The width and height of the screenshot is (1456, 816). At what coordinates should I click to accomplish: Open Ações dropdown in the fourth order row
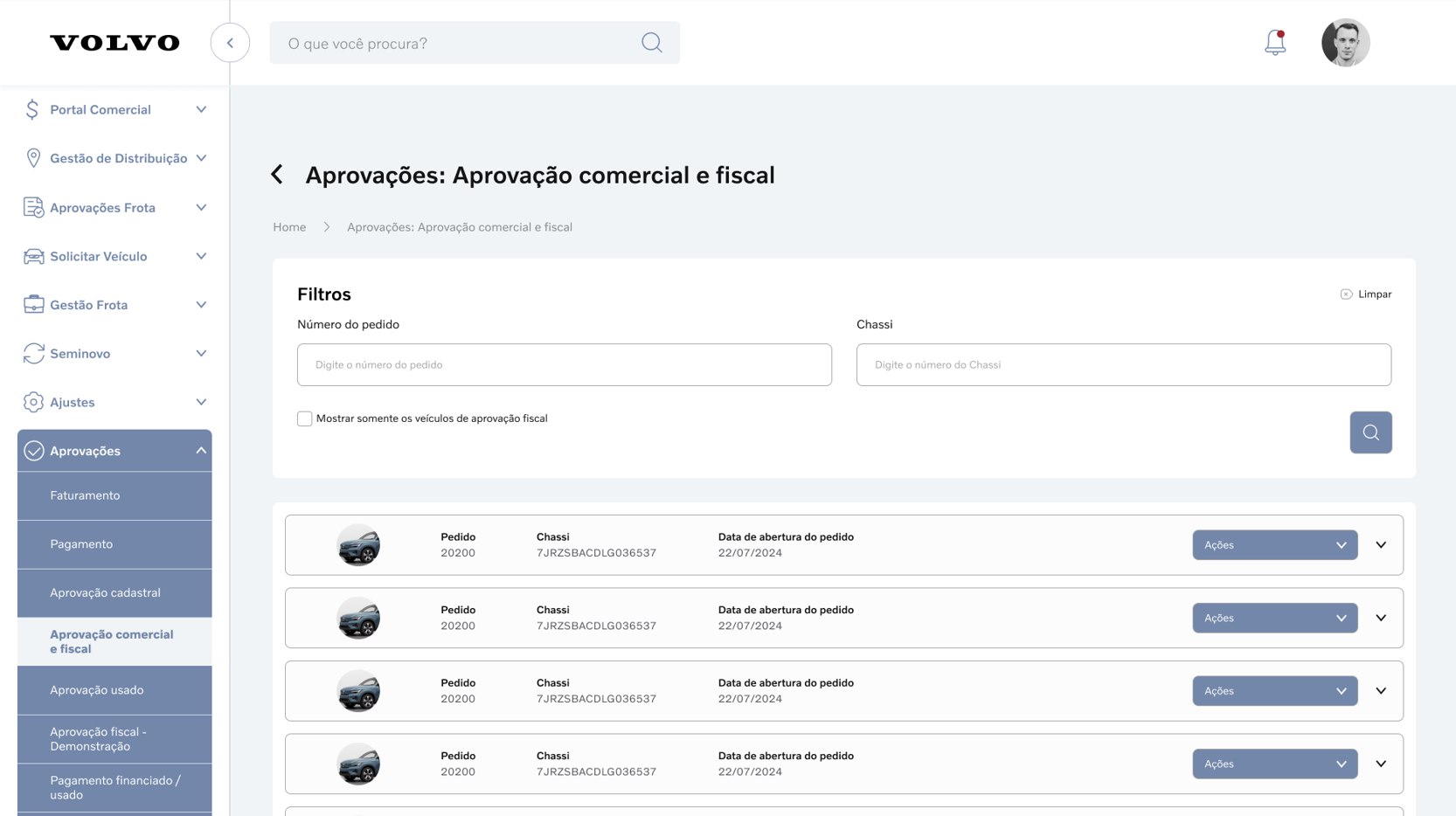coord(1274,764)
